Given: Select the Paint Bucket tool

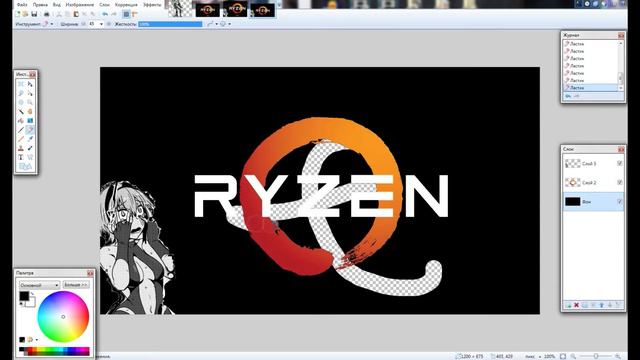Looking at the screenshot, I should [21, 121].
